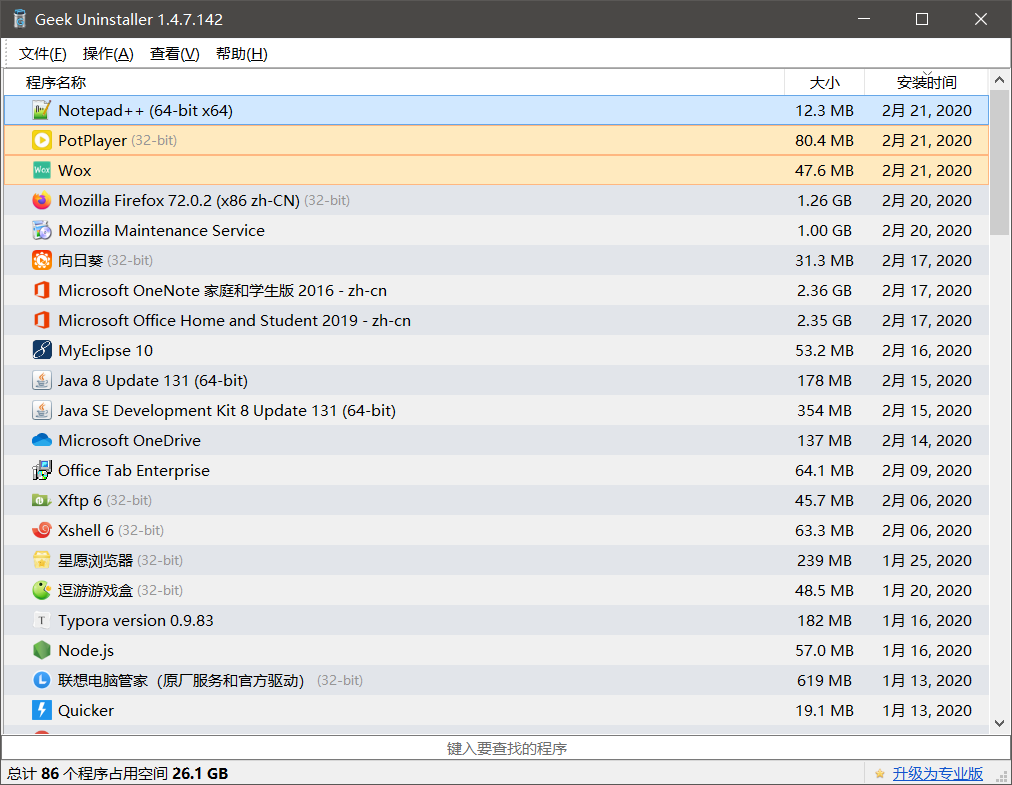
Task: Select the Notepad++ (64-bit x64) row name
Action: [x=145, y=110]
